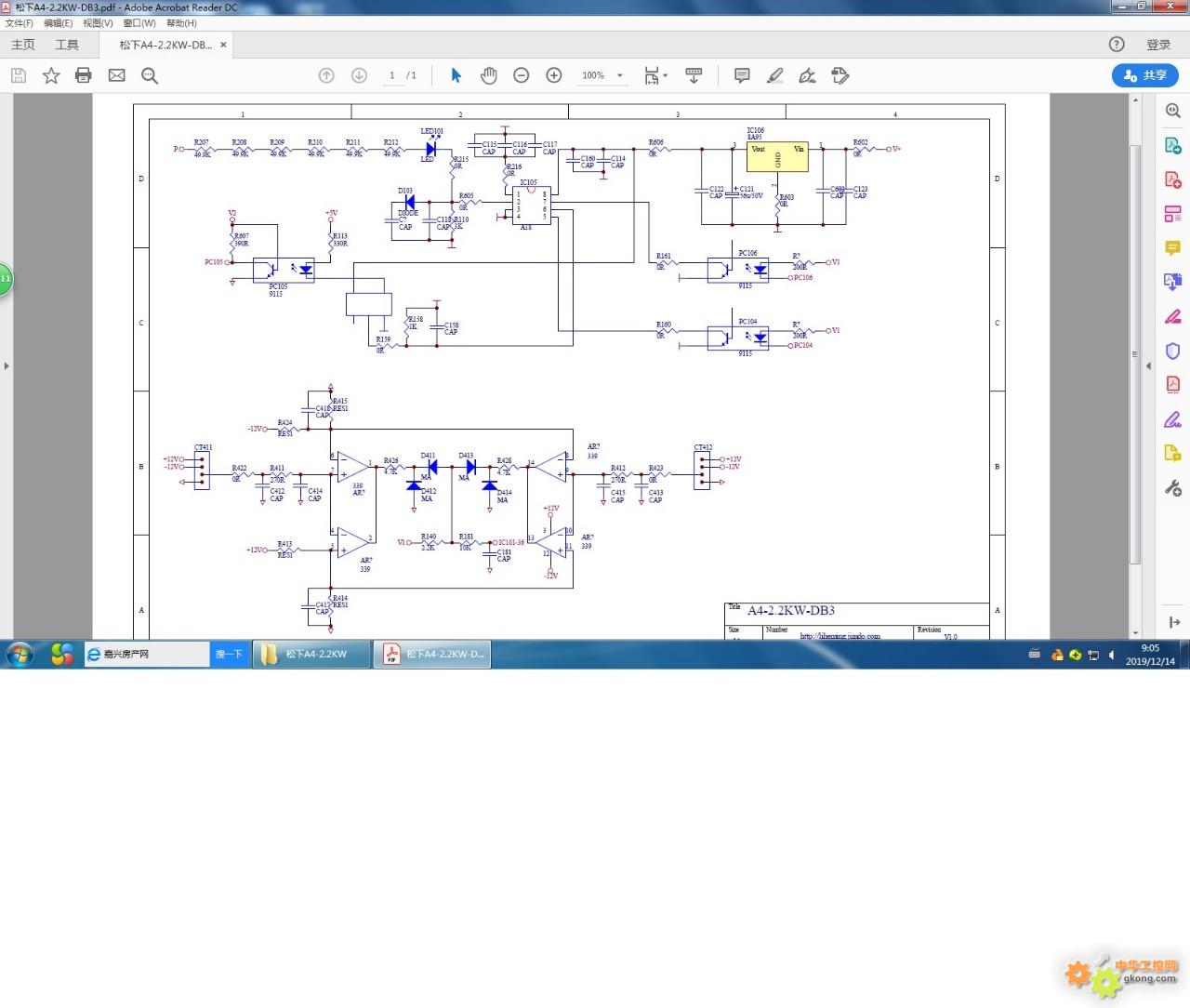Open Combine Files tool in right panel
Image resolution: width=1190 pixels, height=1008 pixels.
(x=1173, y=282)
